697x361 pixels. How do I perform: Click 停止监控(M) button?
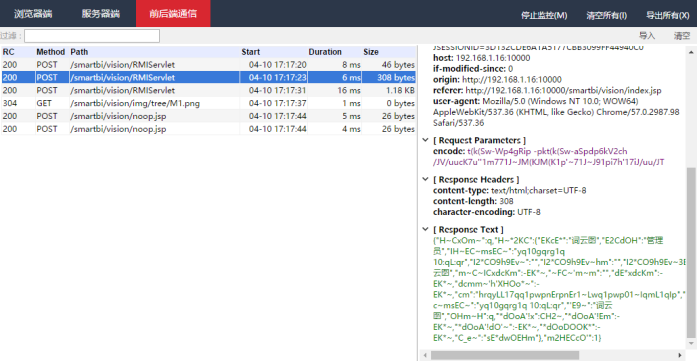(x=544, y=16)
